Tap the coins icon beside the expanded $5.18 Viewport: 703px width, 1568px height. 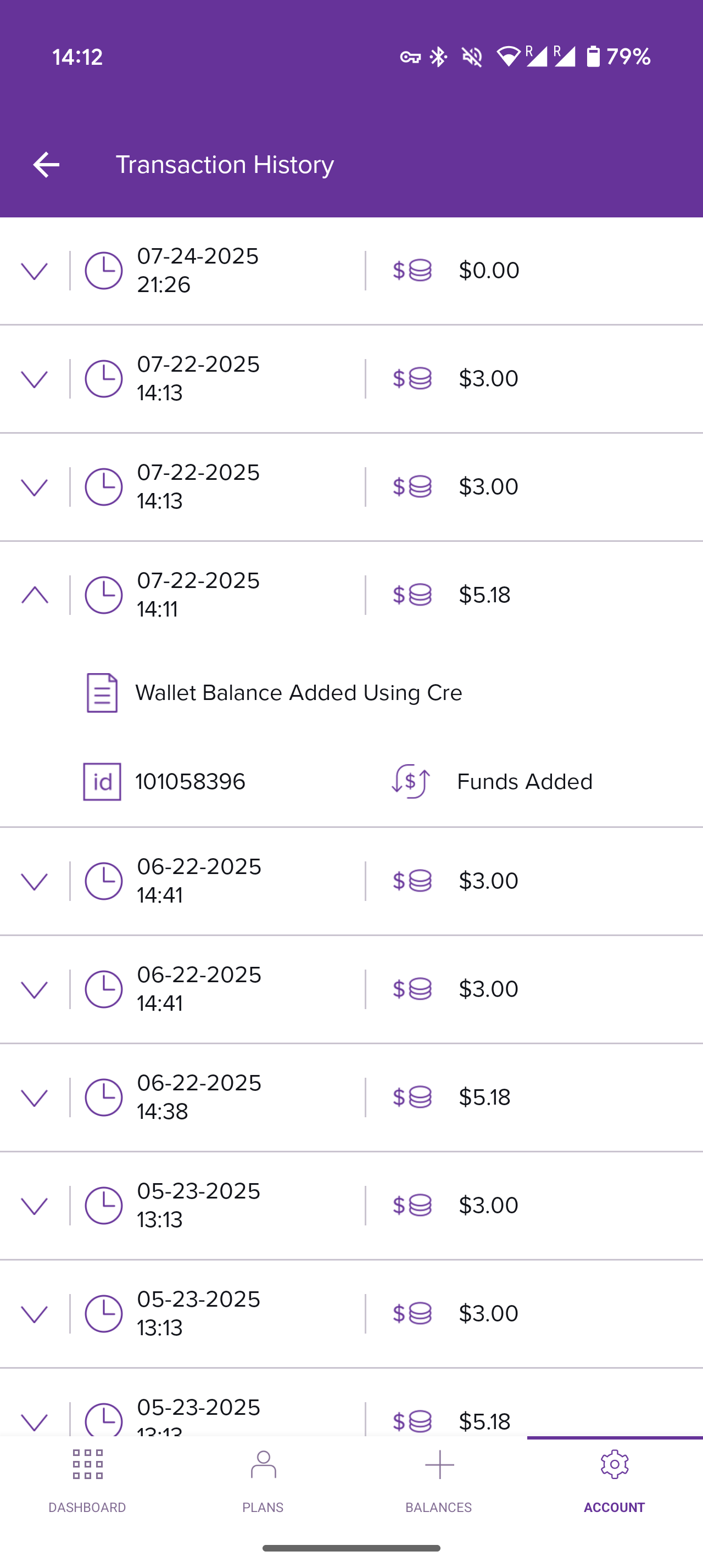(412, 595)
